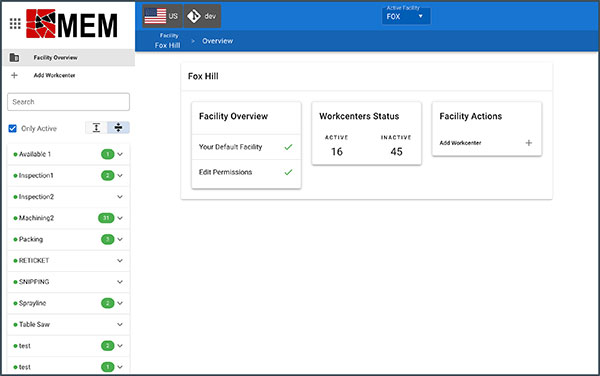Screen dimensions: 600x376
Task: Click the expand all rows icon
Action: [x=96, y=128]
